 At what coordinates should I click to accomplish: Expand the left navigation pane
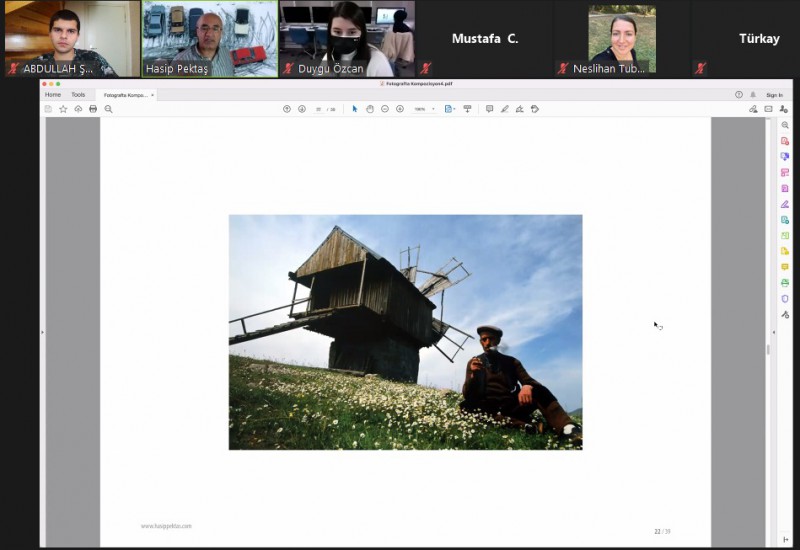[x=42, y=331]
